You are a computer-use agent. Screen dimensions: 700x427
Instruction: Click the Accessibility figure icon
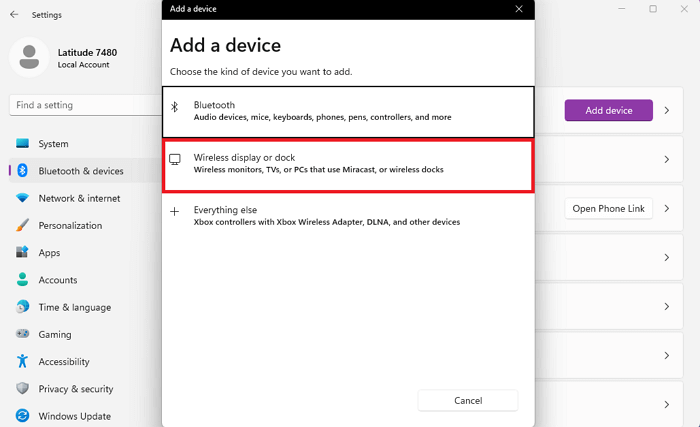pos(22,361)
